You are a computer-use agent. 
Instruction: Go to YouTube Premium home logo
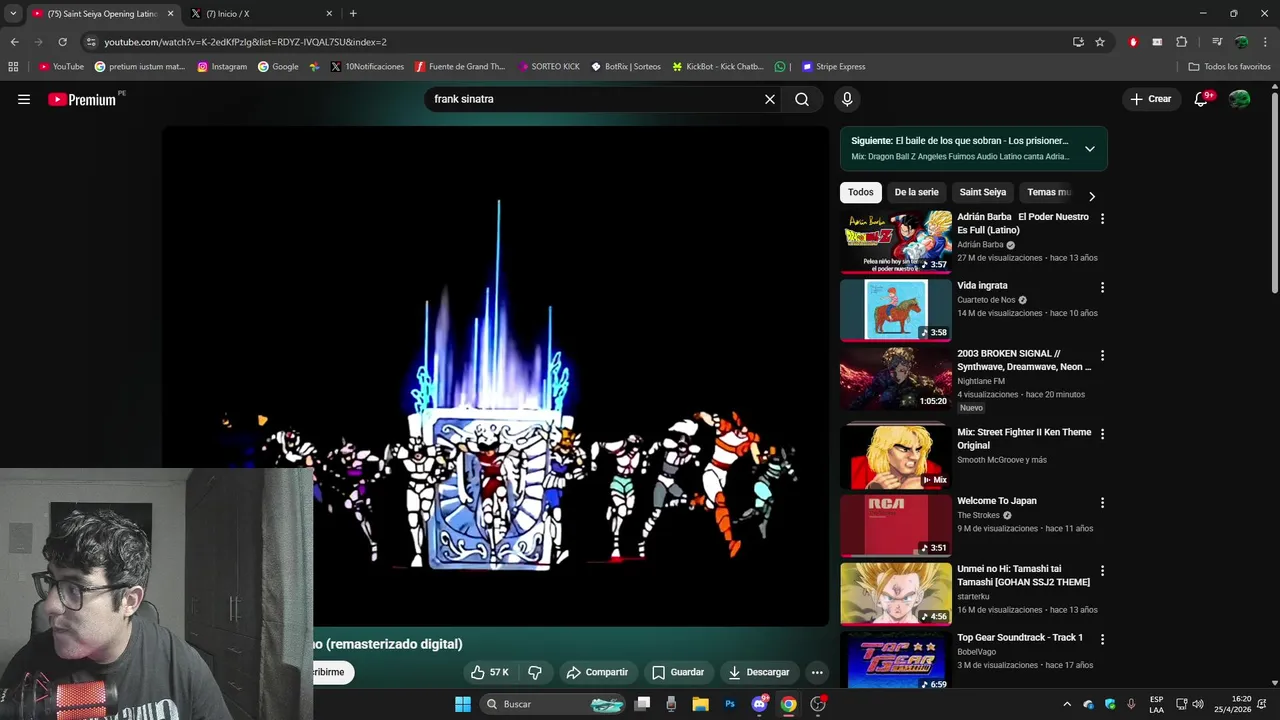tap(84, 99)
